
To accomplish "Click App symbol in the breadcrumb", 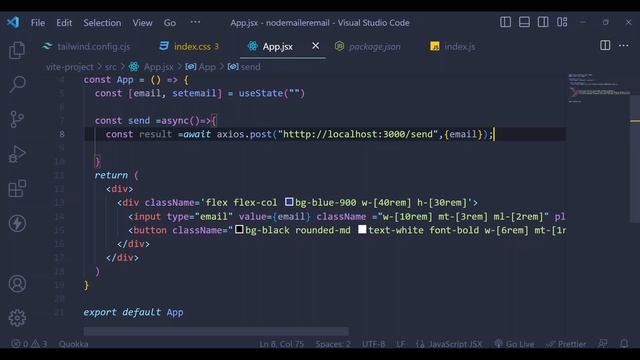I will (200, 67).
